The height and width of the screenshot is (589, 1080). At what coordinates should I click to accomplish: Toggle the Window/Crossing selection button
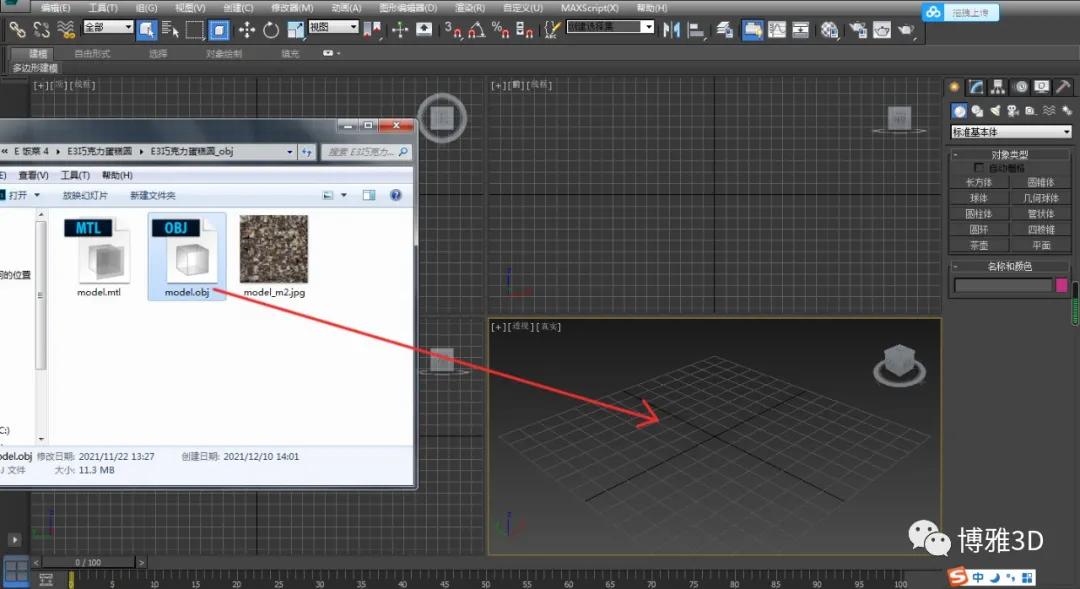tap(219, 30)
